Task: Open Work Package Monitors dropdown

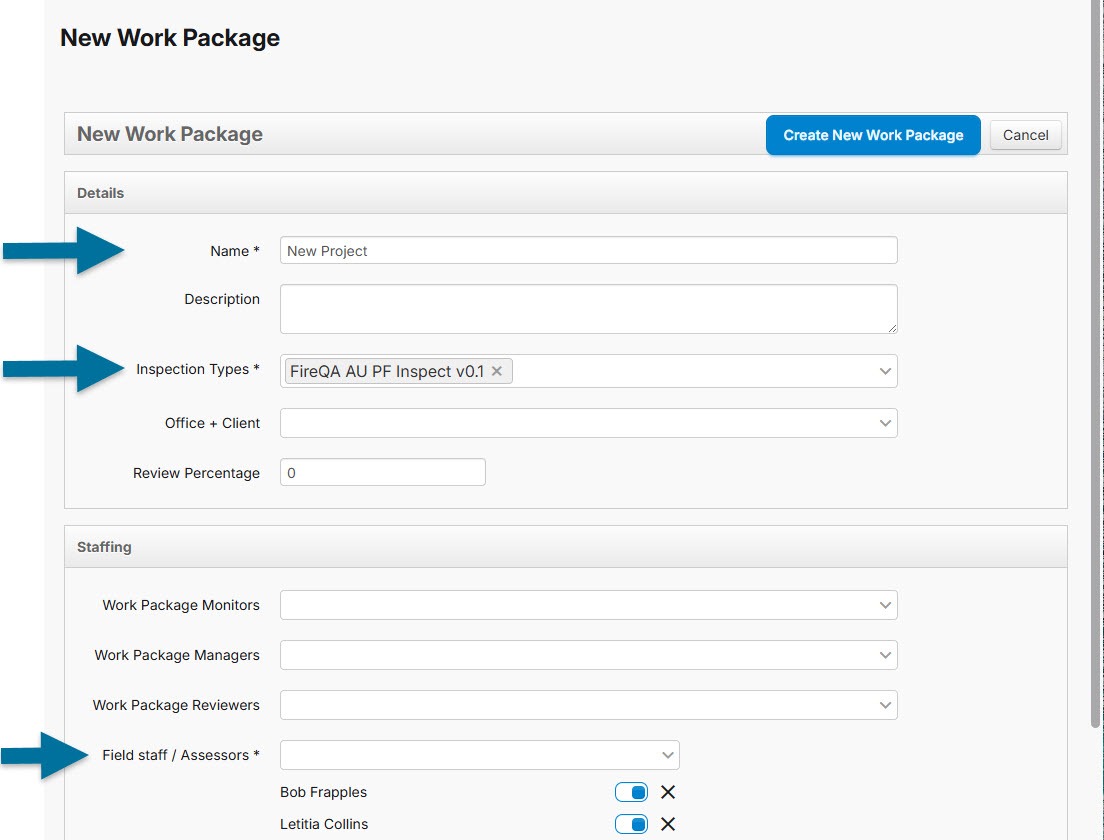Action: click(x=884, y=605)
